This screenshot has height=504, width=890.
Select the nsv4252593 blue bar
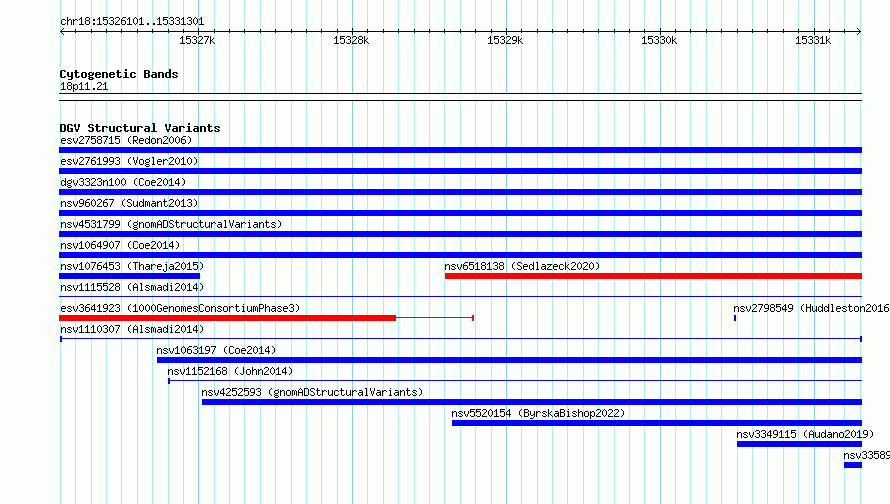532,402
